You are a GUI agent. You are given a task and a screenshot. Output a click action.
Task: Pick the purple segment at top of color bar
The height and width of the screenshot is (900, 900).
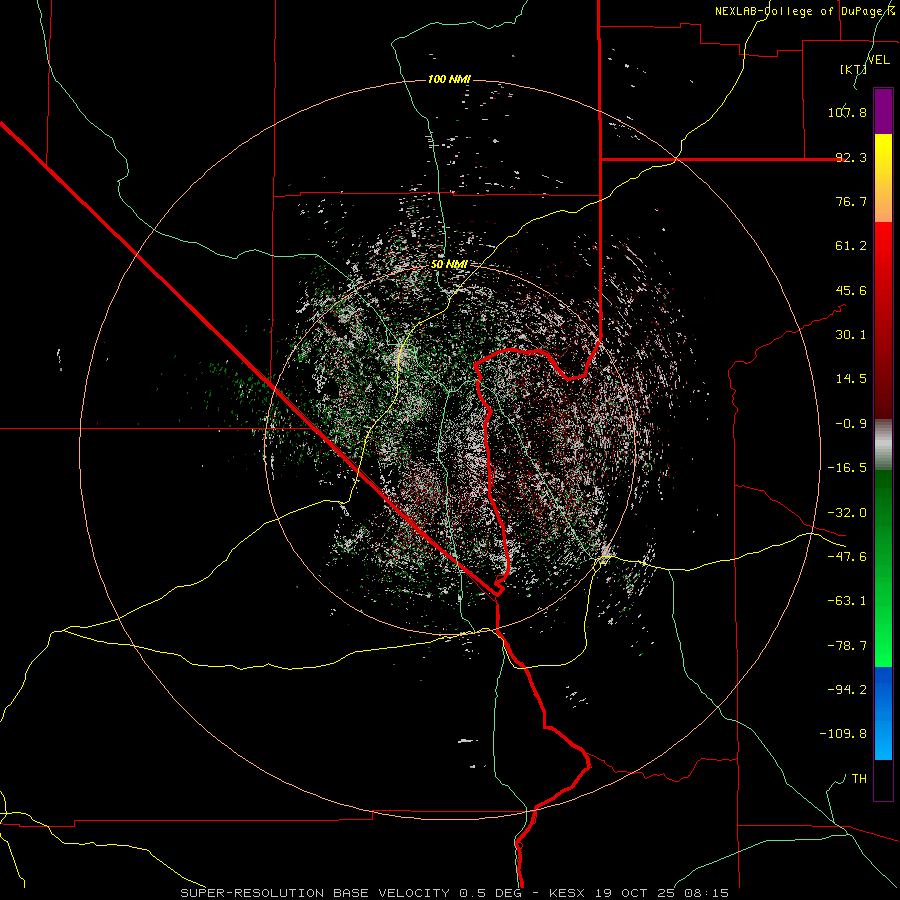pyautogui.click(x=883, y=111)
